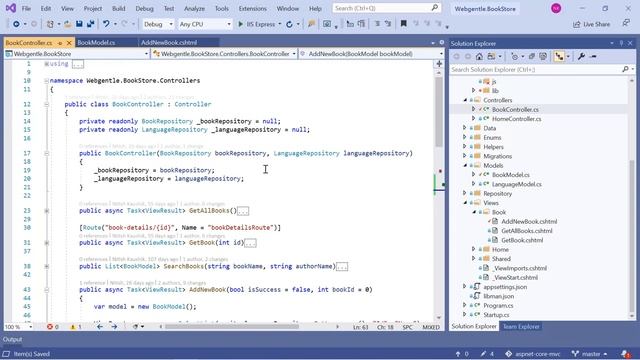The width and height of the screenshot is (640, 360).
Task: Open the Output panel tab
Action: [12, 340]
